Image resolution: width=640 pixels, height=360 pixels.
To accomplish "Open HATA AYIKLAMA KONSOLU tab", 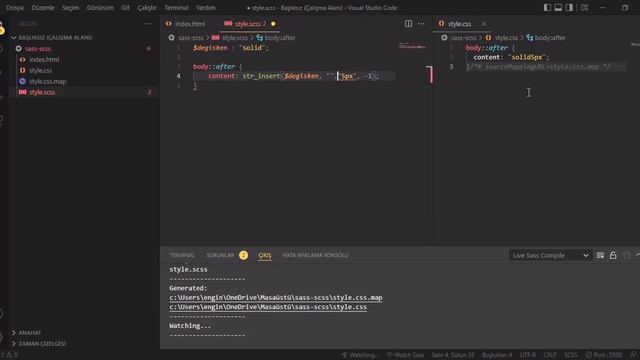I will 315,255.
